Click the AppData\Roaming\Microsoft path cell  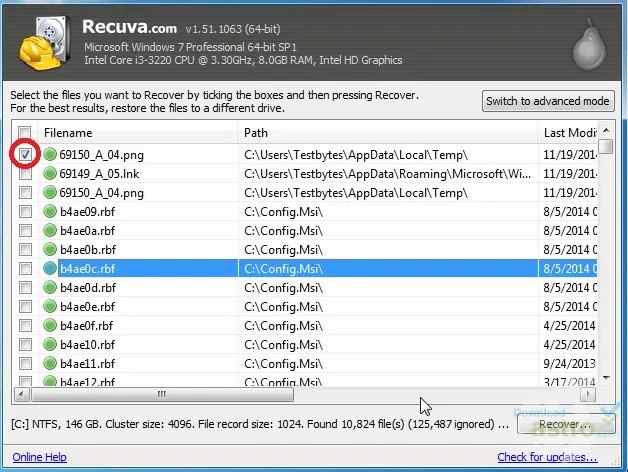point(387,174)
